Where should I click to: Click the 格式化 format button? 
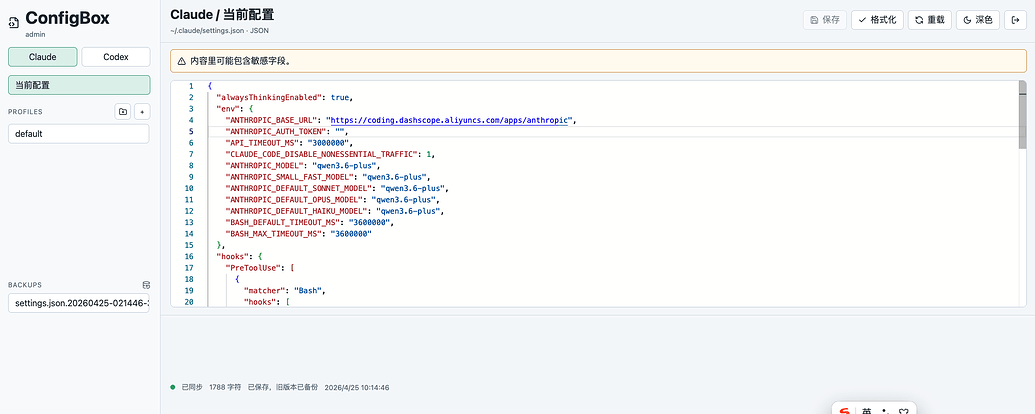point(877,20)
